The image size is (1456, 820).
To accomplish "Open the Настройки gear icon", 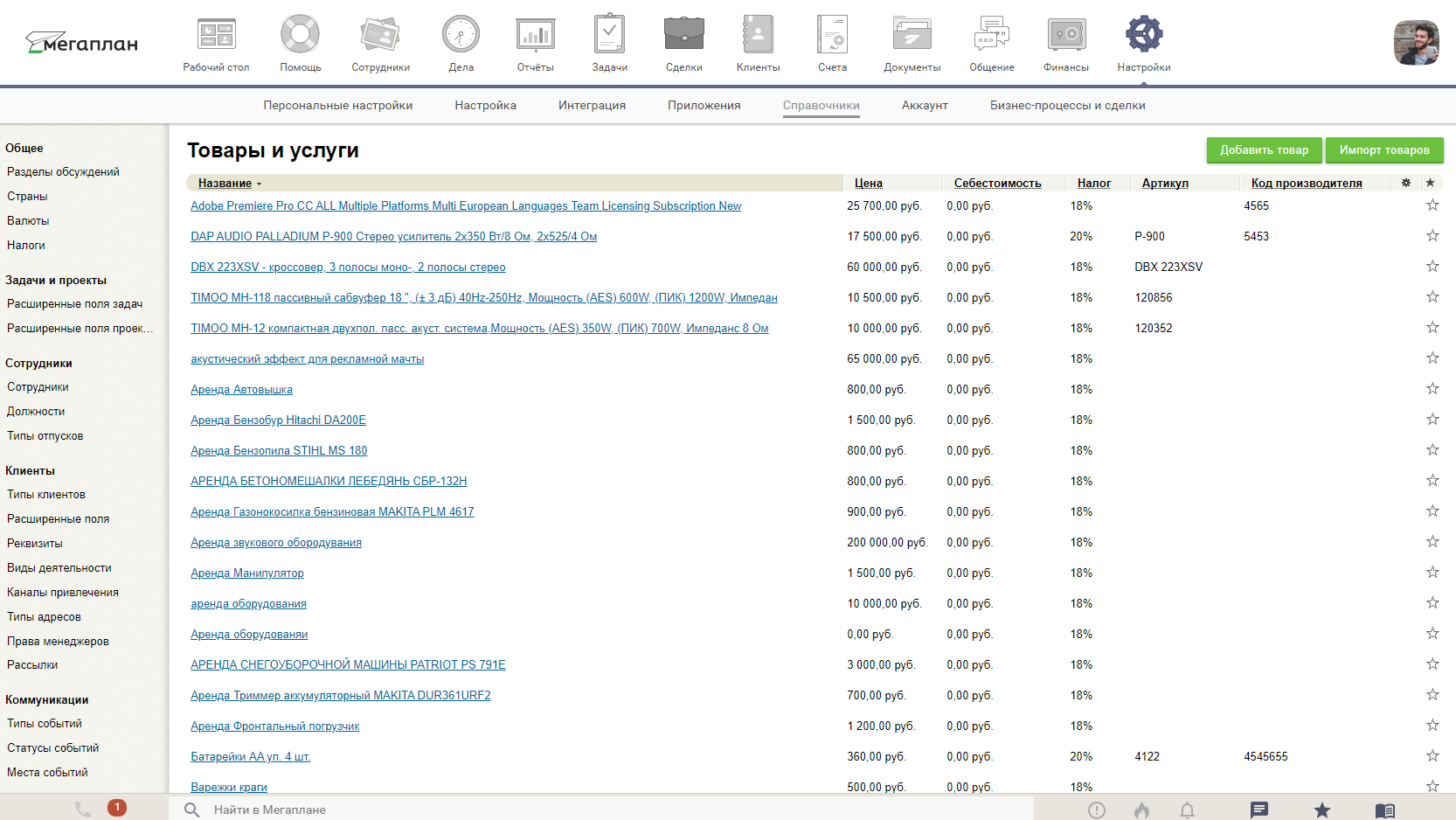I will click(1144, 35).
